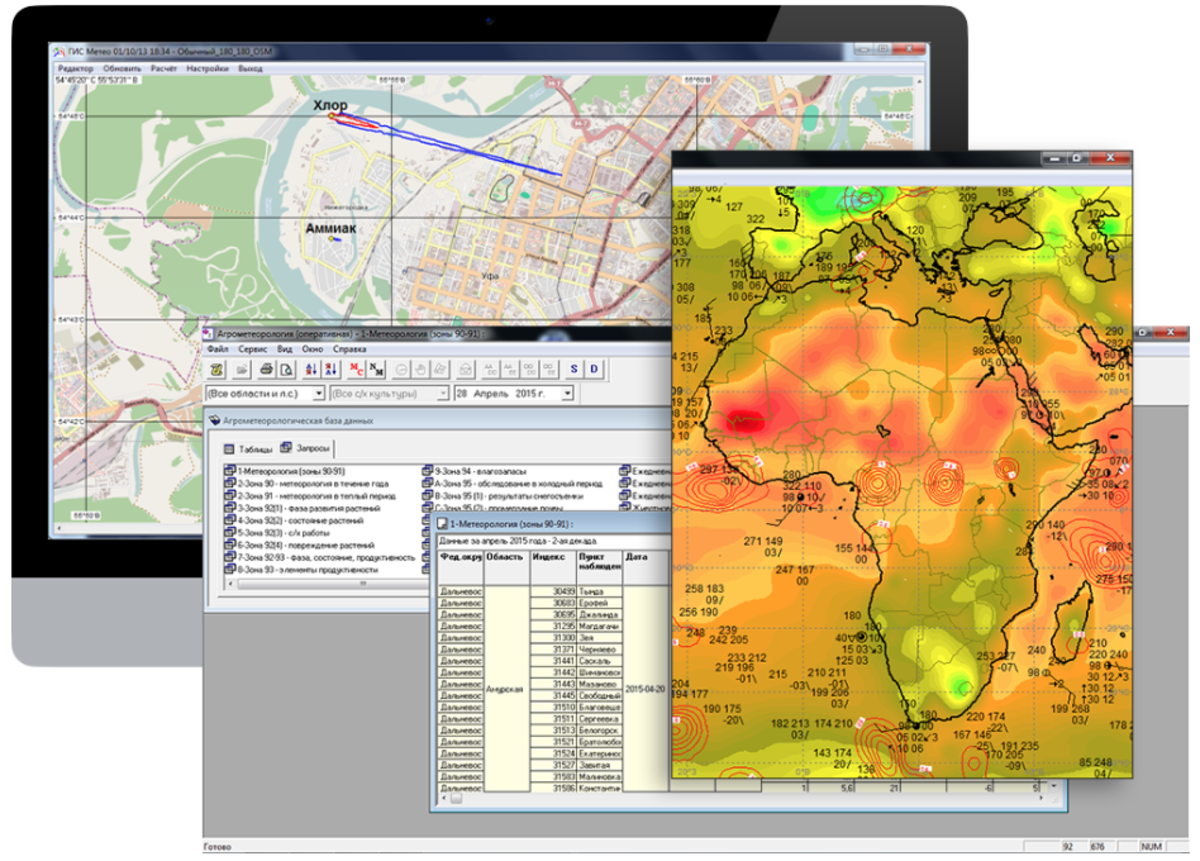This screenshot has width=1200, height=861.
Task: Click the print preview magnifier icon
Action: (x=285, y=370)
